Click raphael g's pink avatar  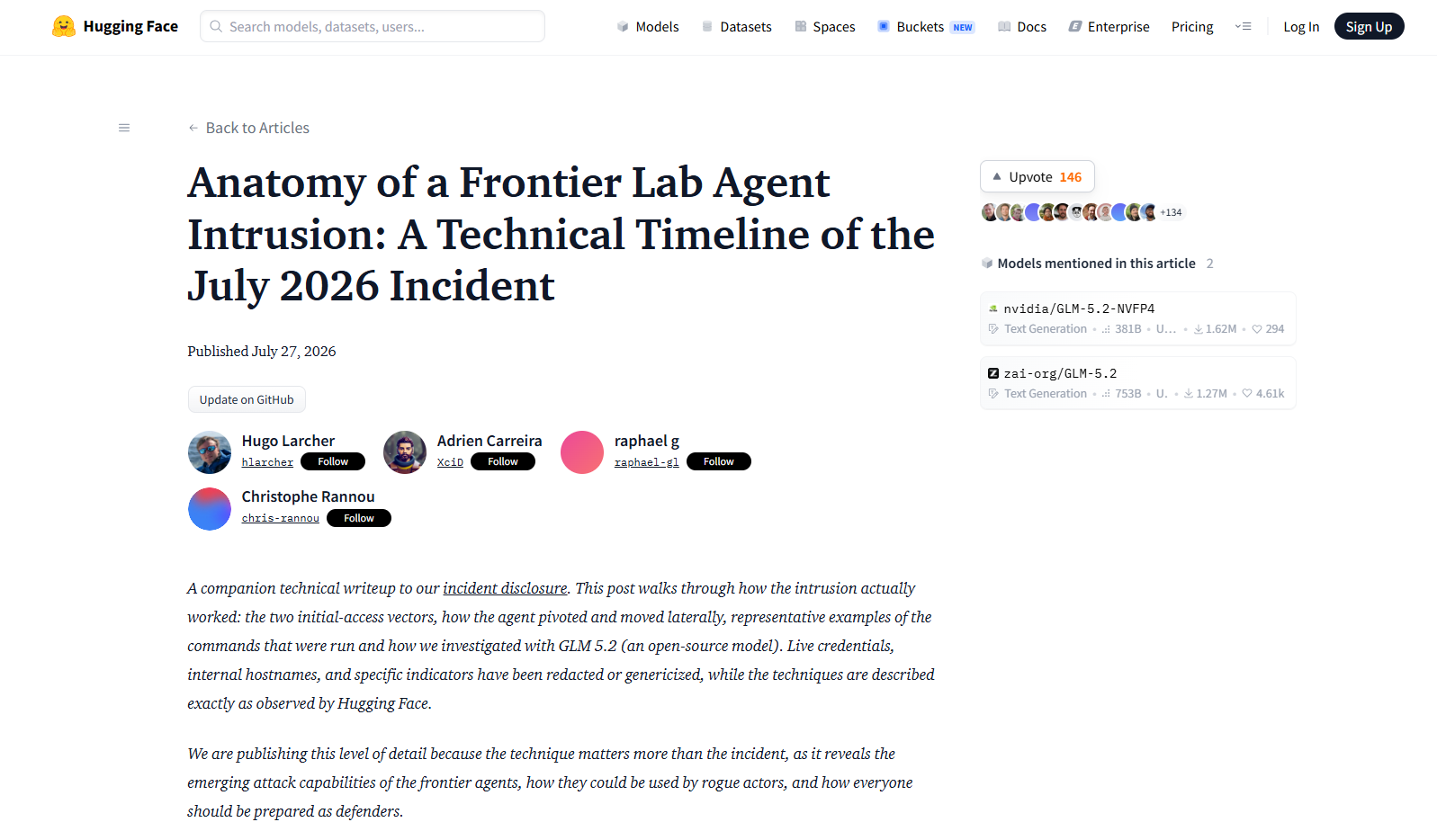(x=582, y=451)
